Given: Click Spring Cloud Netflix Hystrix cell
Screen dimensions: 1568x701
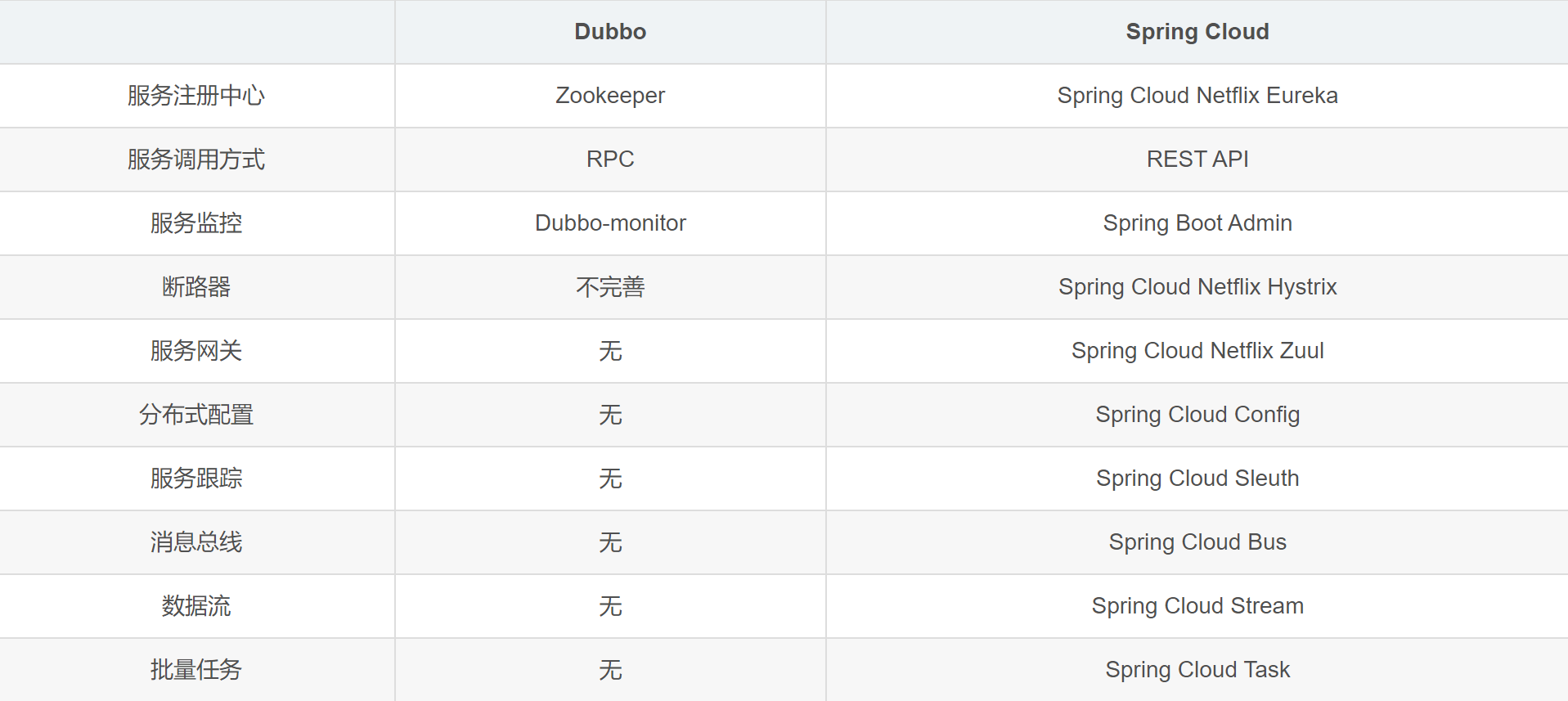Looking at the screenshot, I should 1197,287.
